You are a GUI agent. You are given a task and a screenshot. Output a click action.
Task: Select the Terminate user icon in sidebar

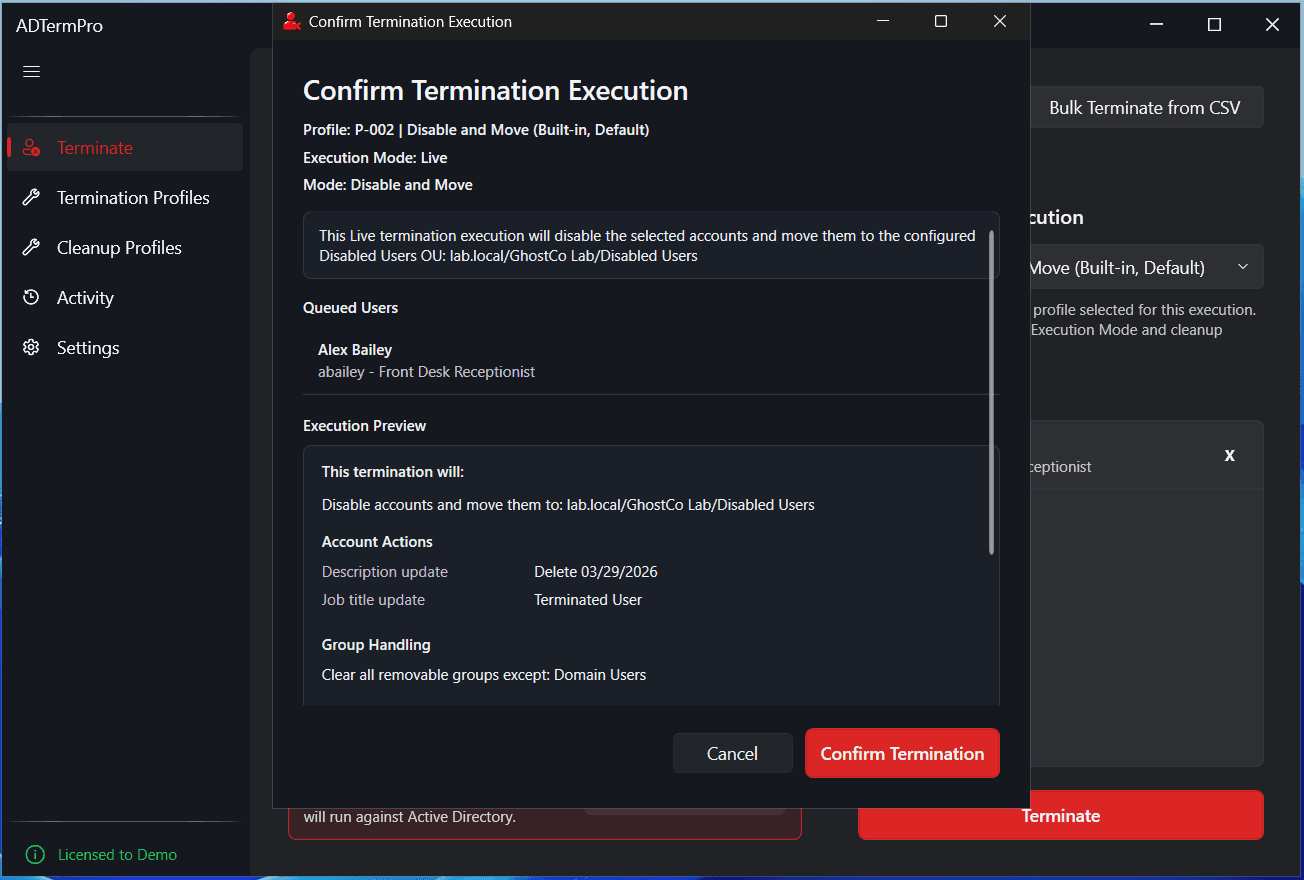click(x=31, y=146)
